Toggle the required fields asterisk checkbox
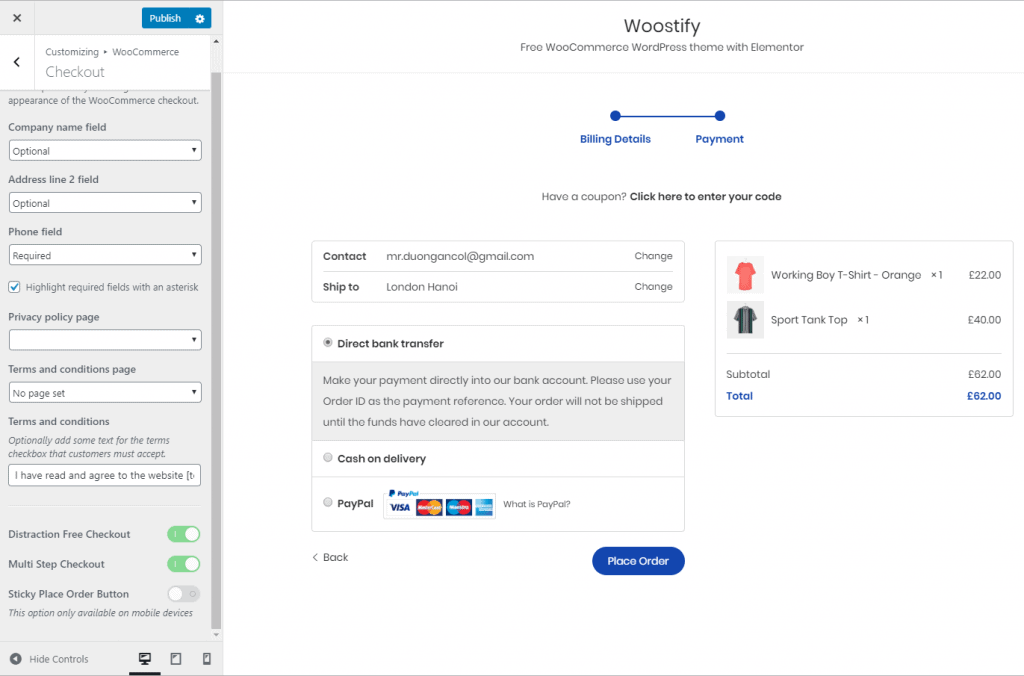 (x=14, y=287)
